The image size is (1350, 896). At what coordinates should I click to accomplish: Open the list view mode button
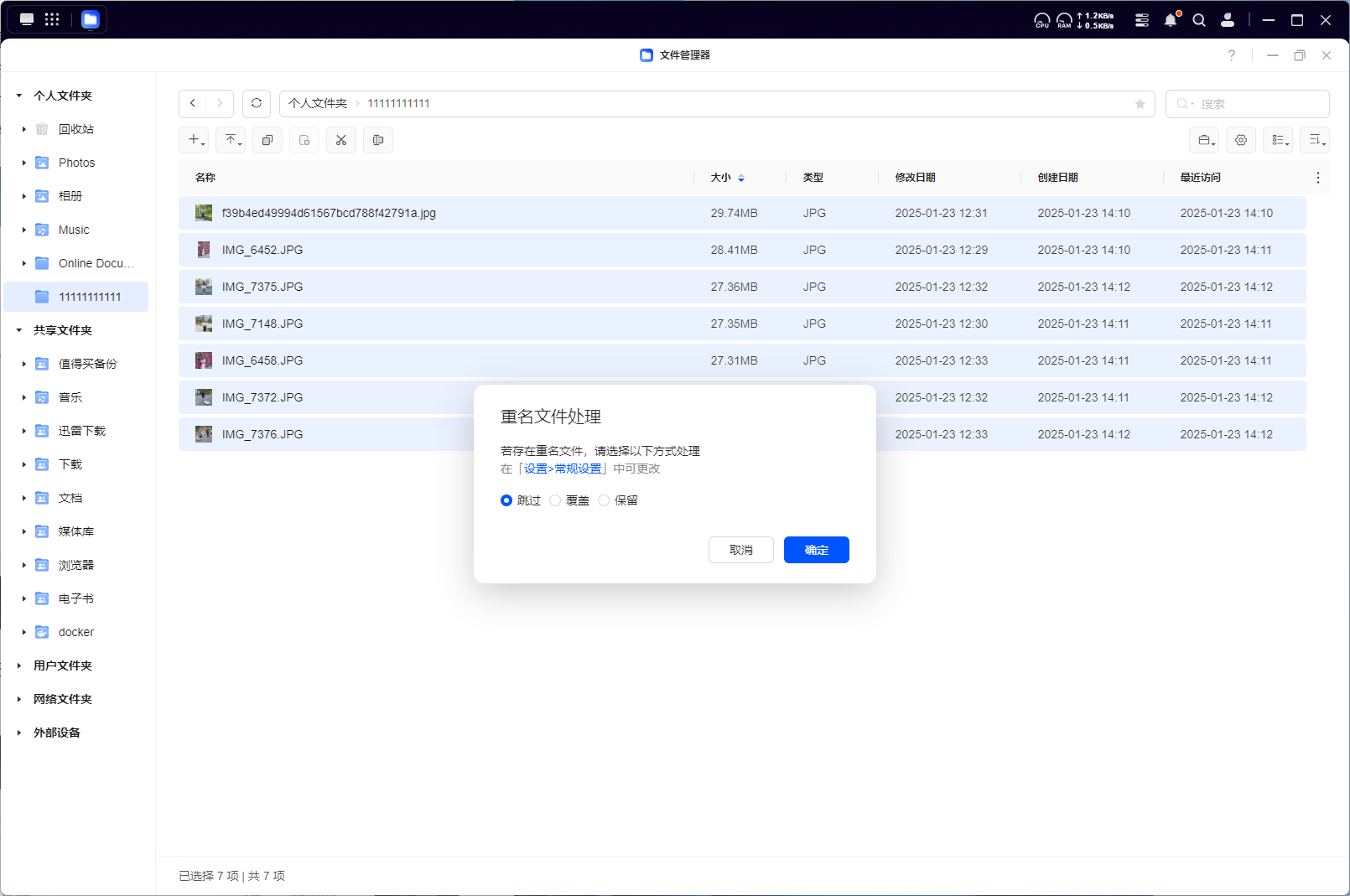click(x=1278, y=140)
